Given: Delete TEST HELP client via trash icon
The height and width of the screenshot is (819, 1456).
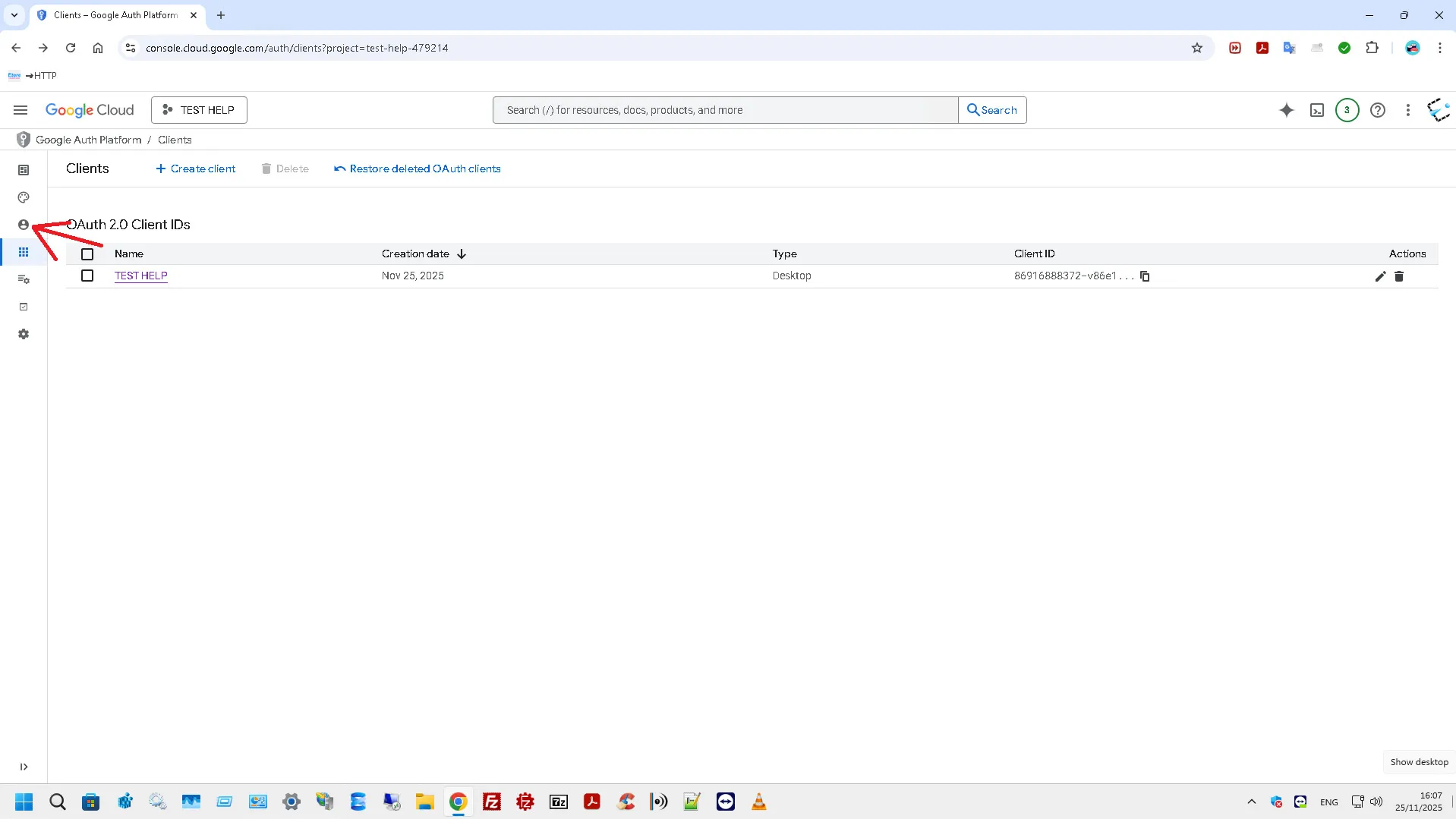Looking at the screenshot, I should click(1399, 276).
